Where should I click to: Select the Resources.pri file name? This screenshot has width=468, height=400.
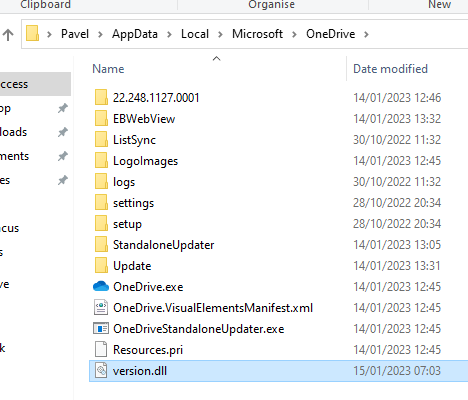click(x=148, y=350)
